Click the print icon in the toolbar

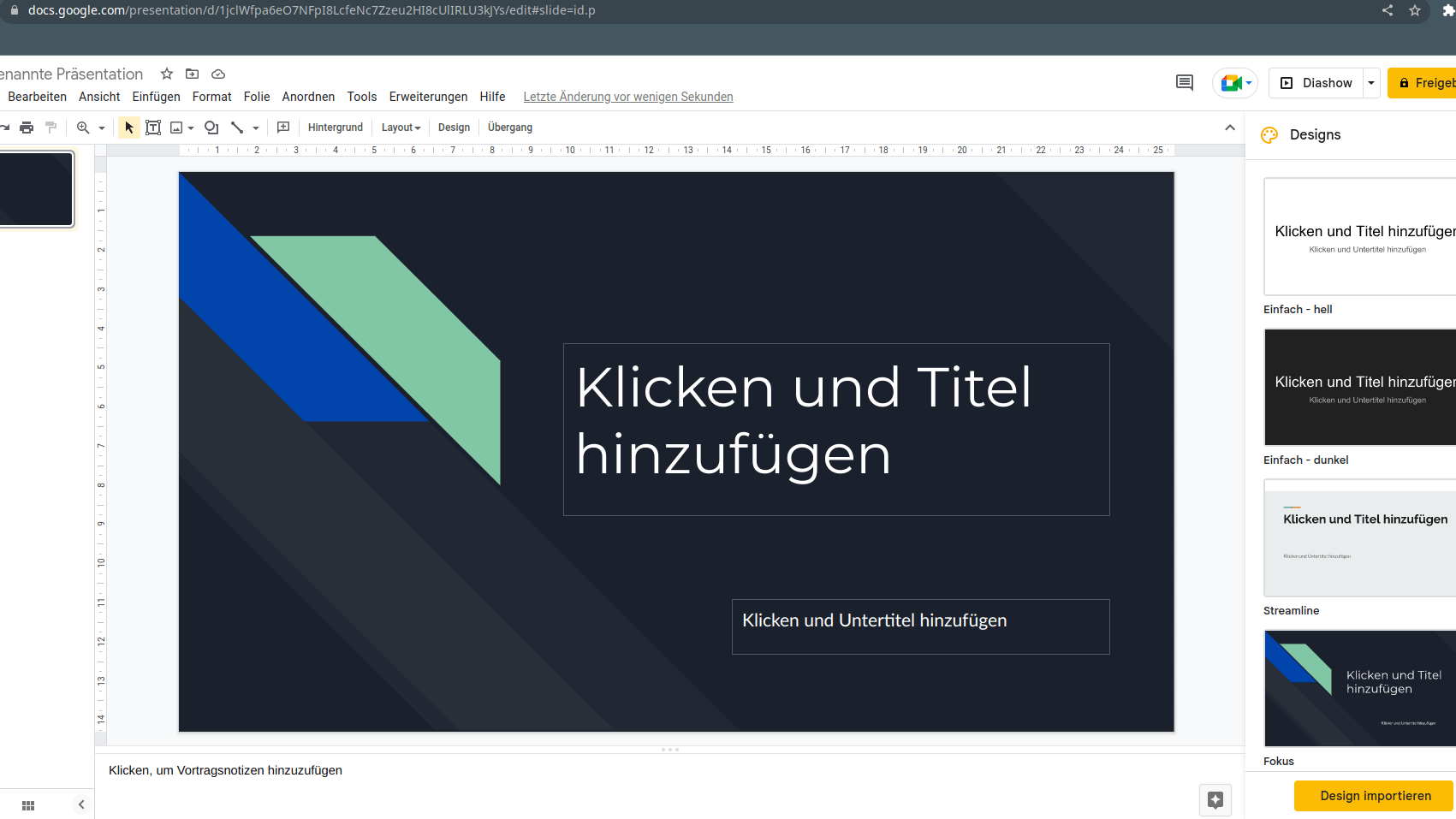point(27,128)
